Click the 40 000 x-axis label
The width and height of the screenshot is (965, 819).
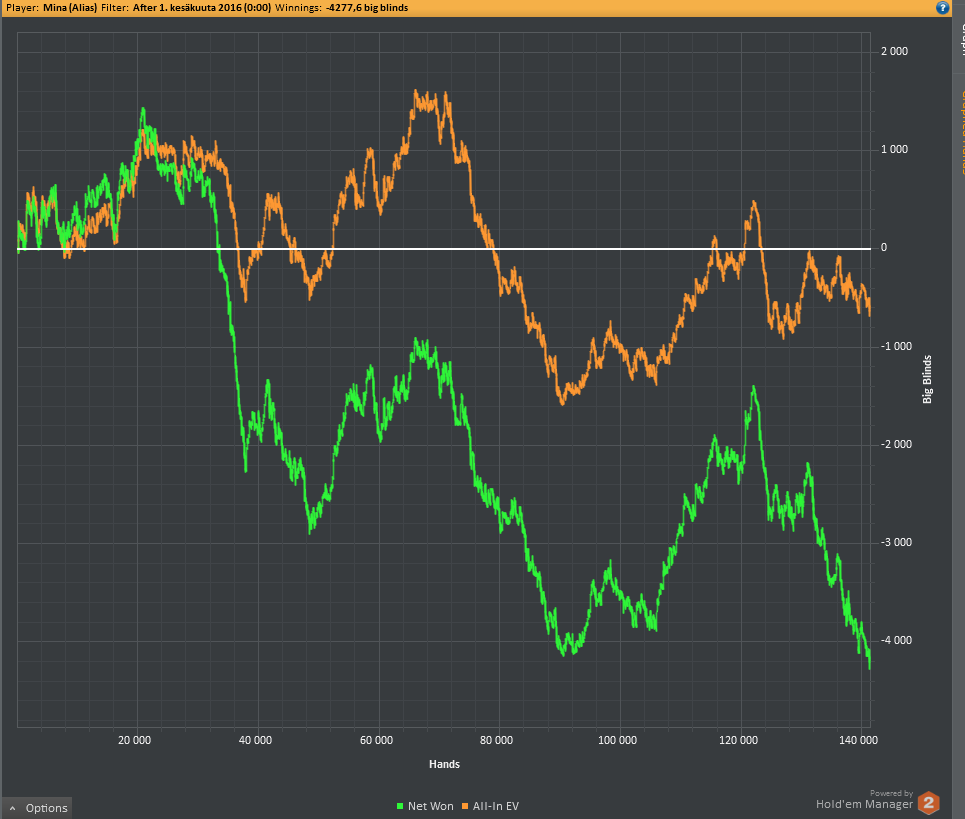click(x=255, y=740)
